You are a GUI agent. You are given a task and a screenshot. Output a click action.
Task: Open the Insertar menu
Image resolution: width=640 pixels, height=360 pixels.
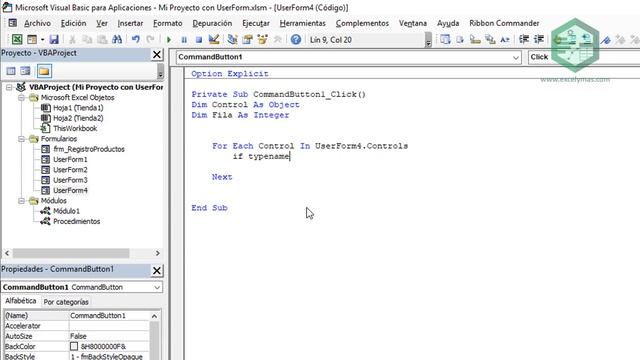pos(130,23)
